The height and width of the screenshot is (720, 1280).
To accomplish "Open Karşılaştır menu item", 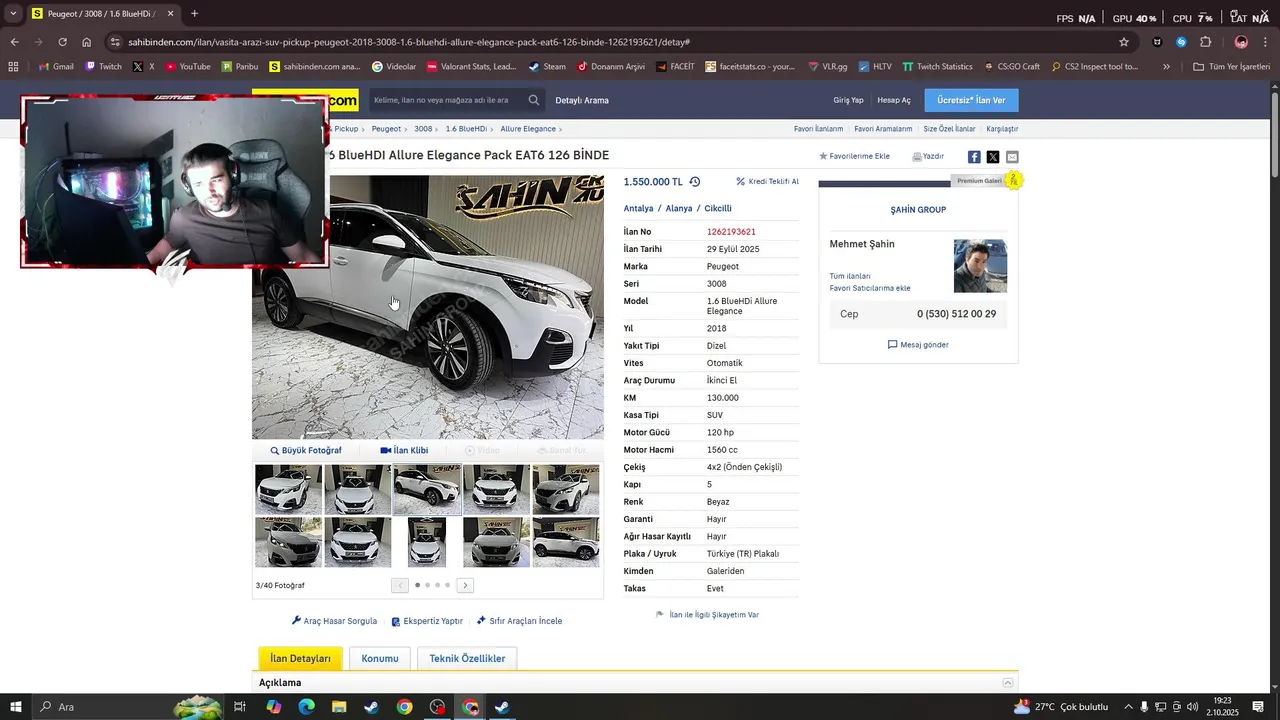I will coord(1002,129).
